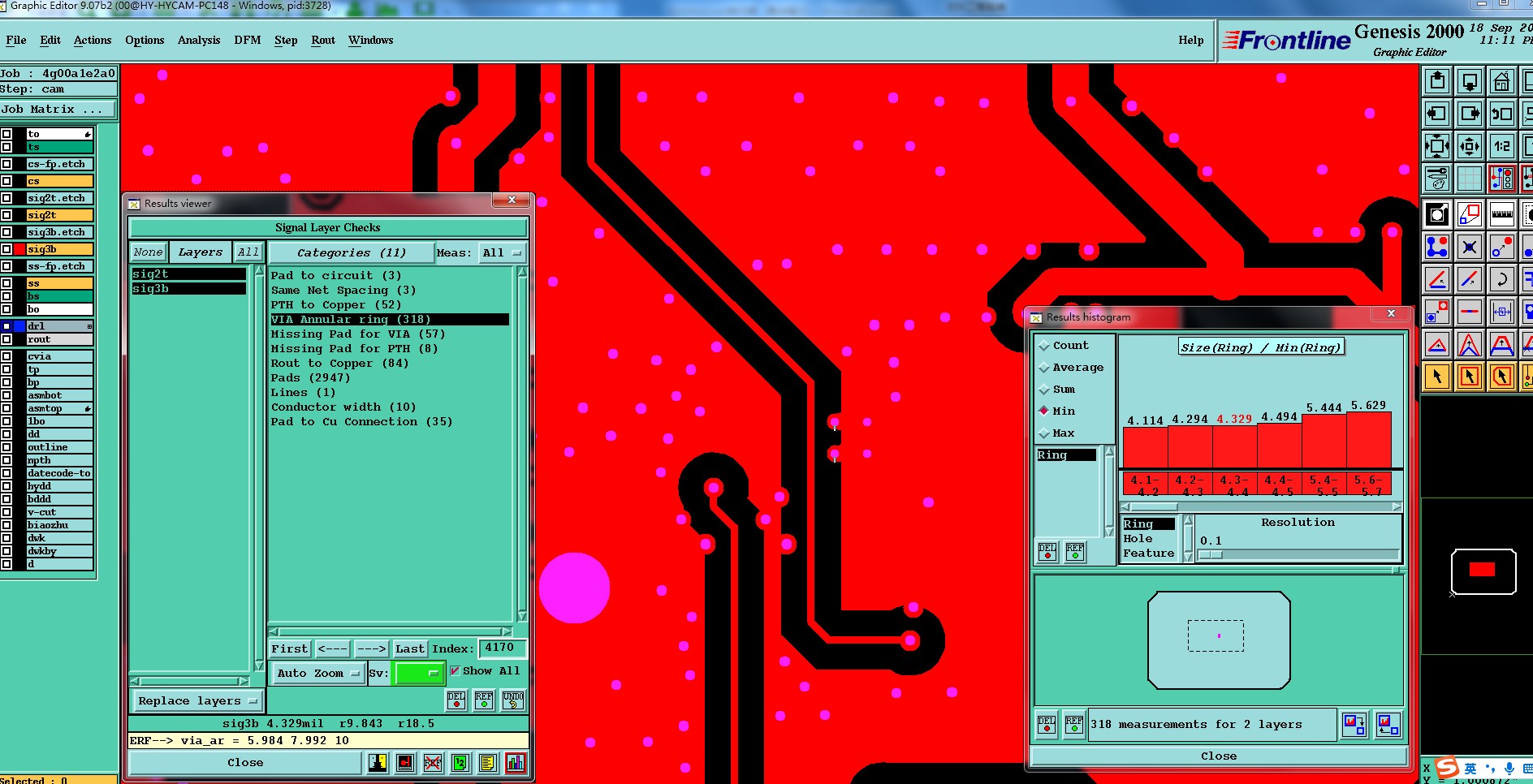Click crossed-out REF icon in Results viewer
This screenshot has height=784, width=1533.
pos(433,763)
